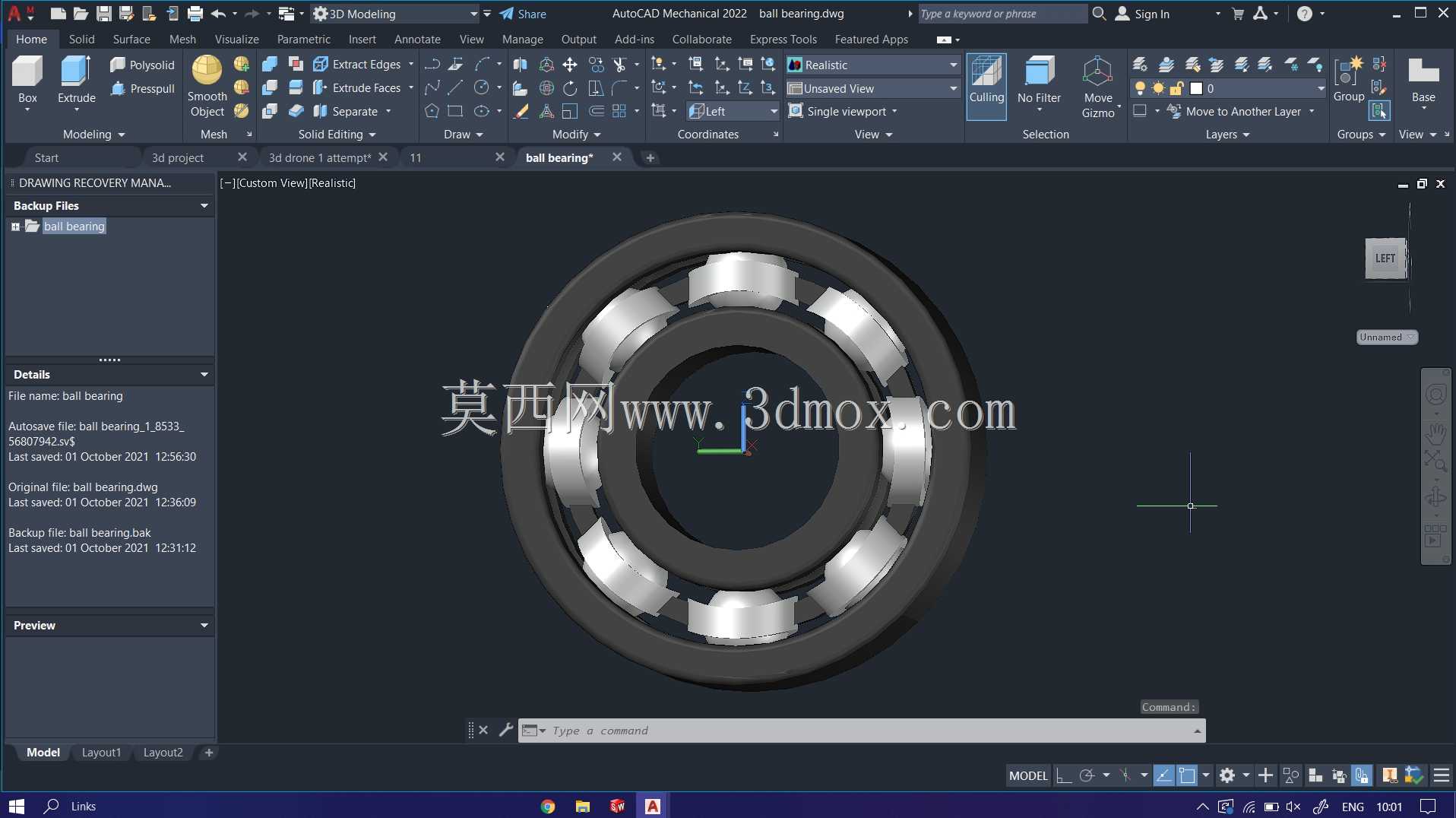Click the MODEL space button in status bar
The width and height of the screenshot is (1456, 818).
click(1028, 775)
